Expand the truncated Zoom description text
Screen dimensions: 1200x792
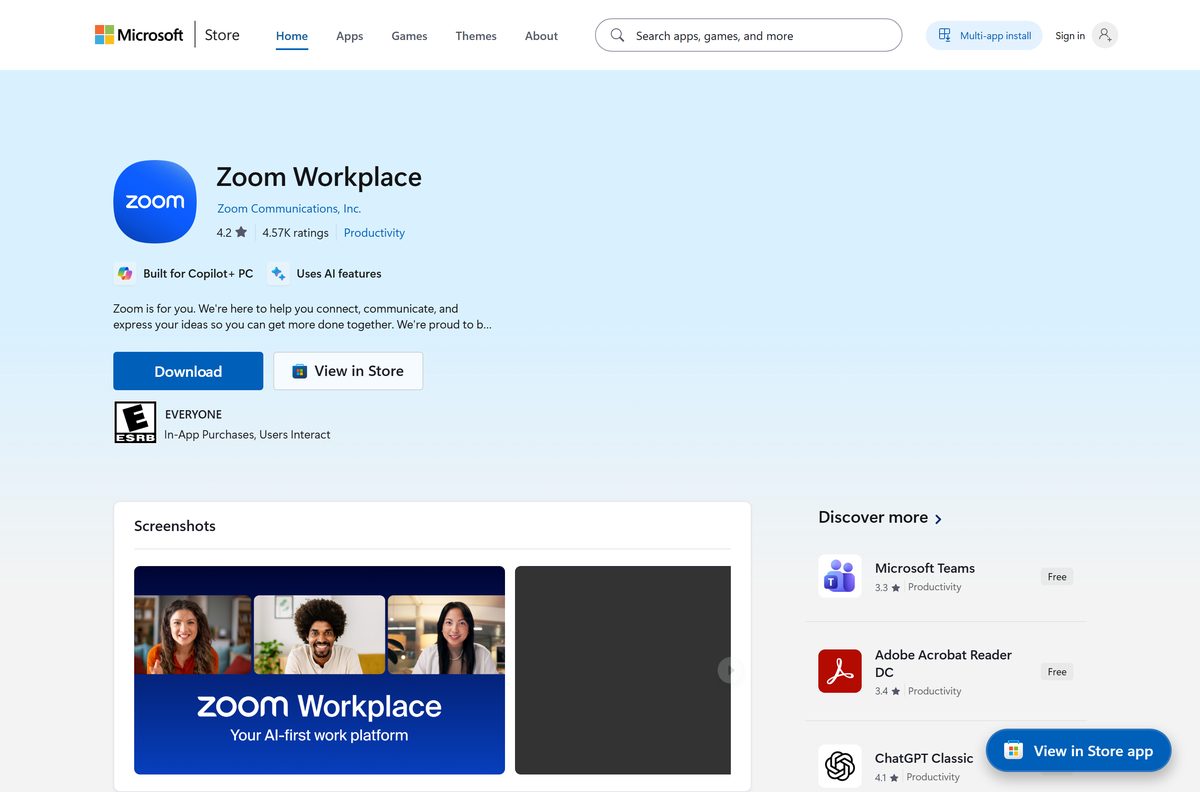[302, 316]
